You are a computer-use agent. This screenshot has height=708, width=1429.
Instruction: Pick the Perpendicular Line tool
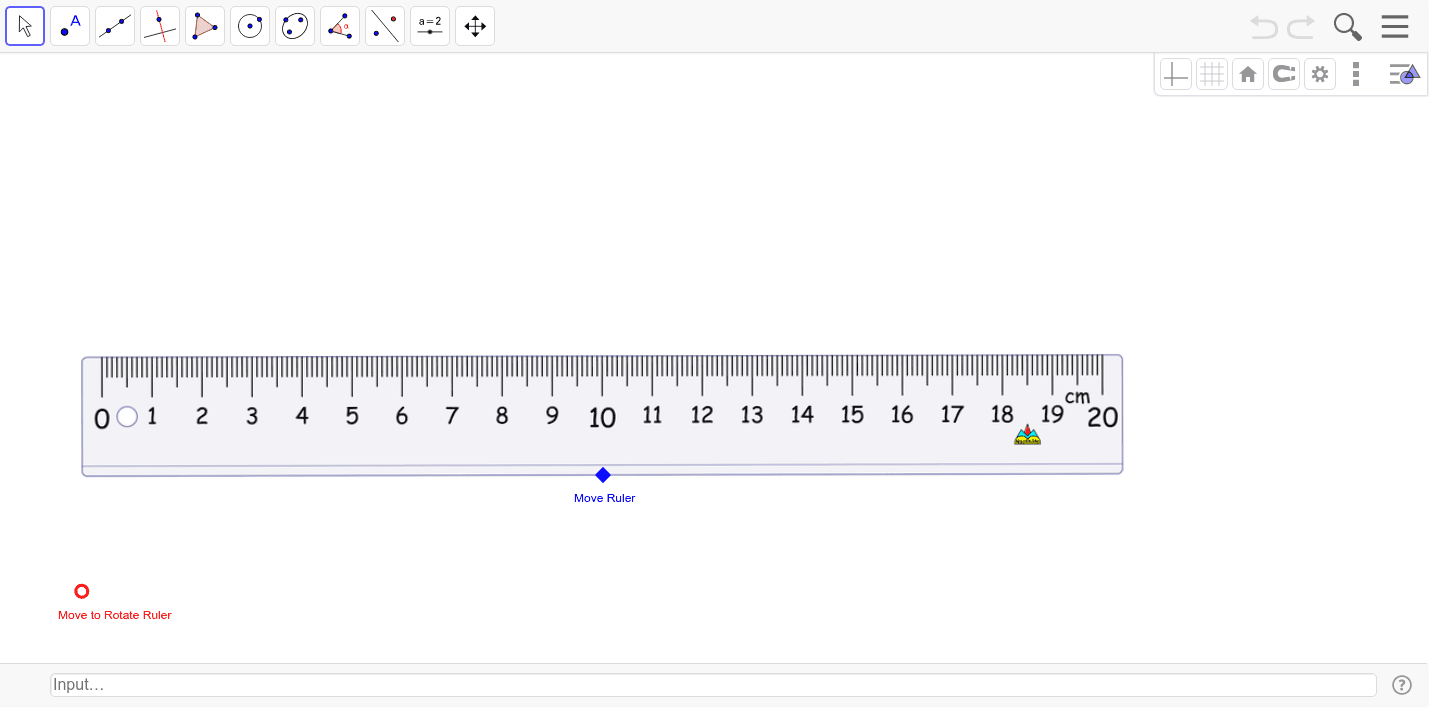[159, 25]
